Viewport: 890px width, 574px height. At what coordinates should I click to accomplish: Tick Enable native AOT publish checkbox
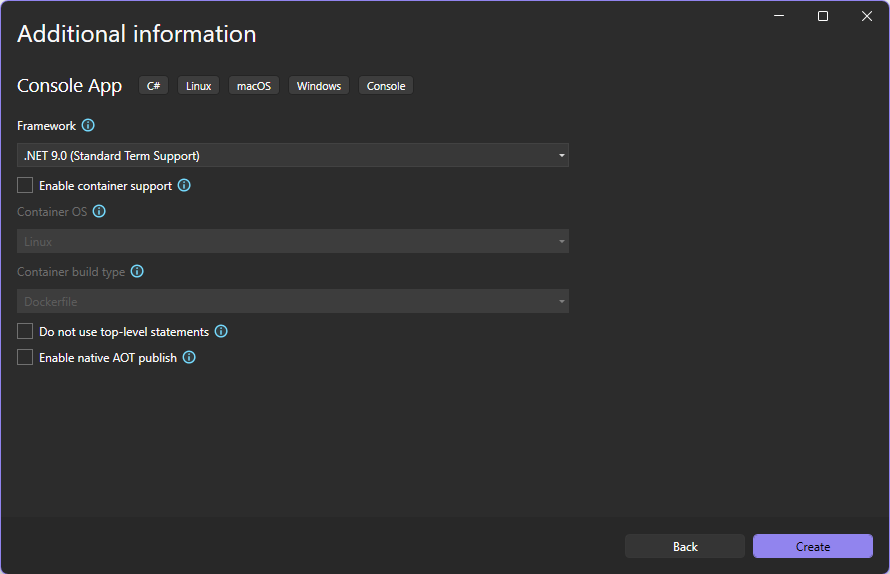(25, 357)
